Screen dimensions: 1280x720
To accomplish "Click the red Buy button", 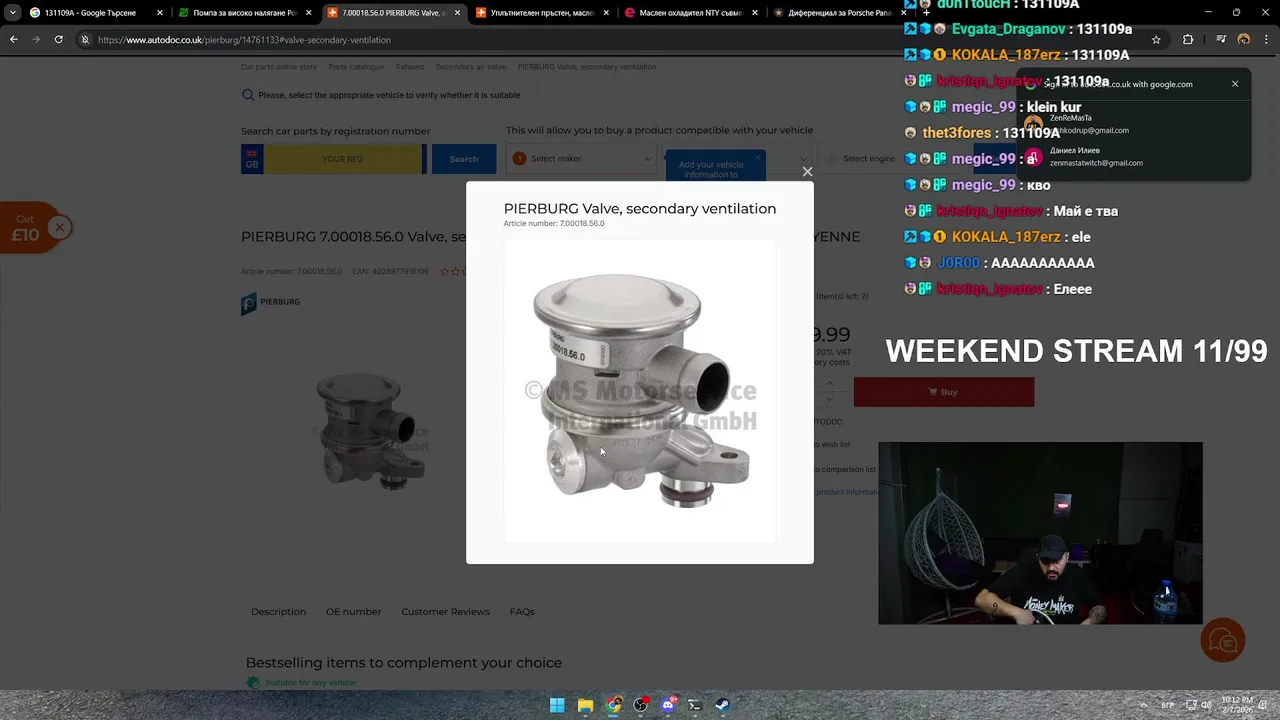I will (943, 392).
